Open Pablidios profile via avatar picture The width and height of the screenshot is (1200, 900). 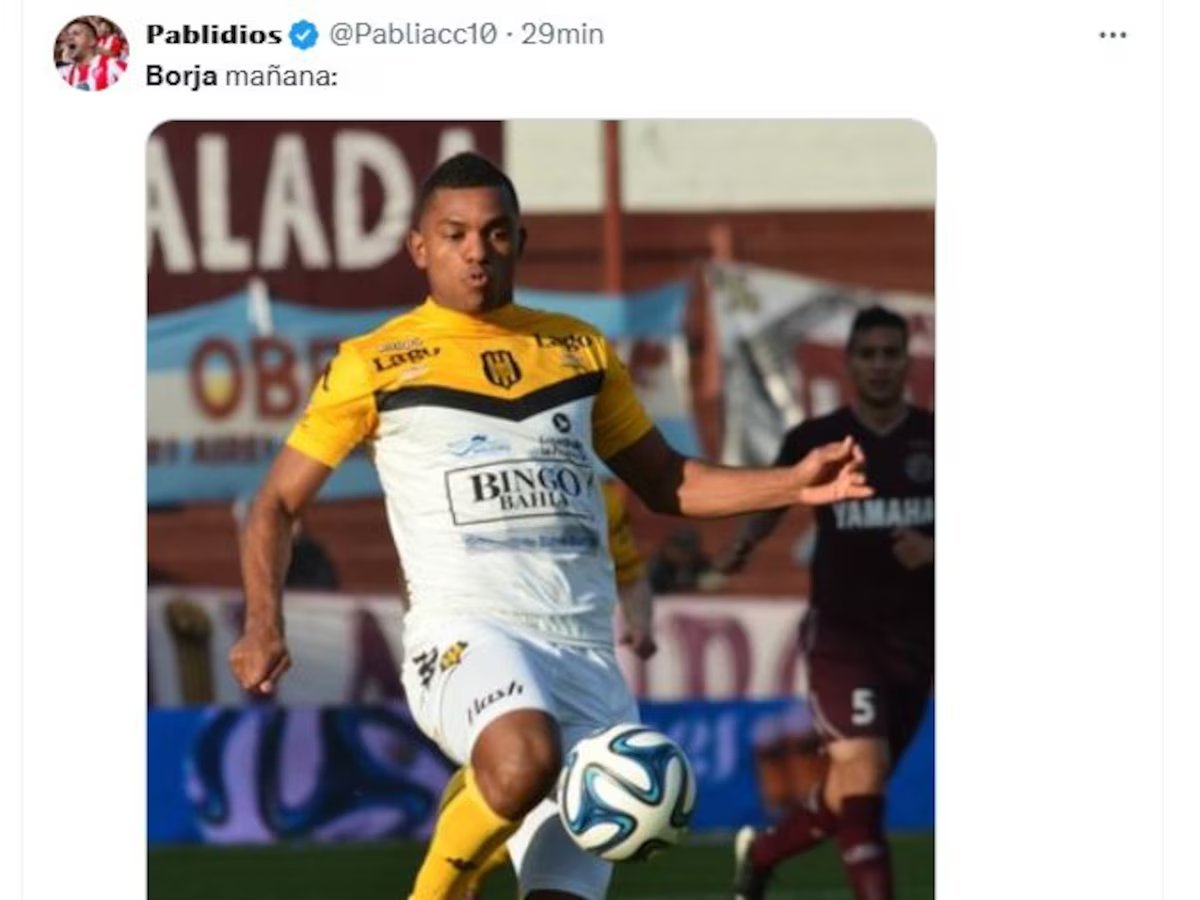(x=91, y=53)
